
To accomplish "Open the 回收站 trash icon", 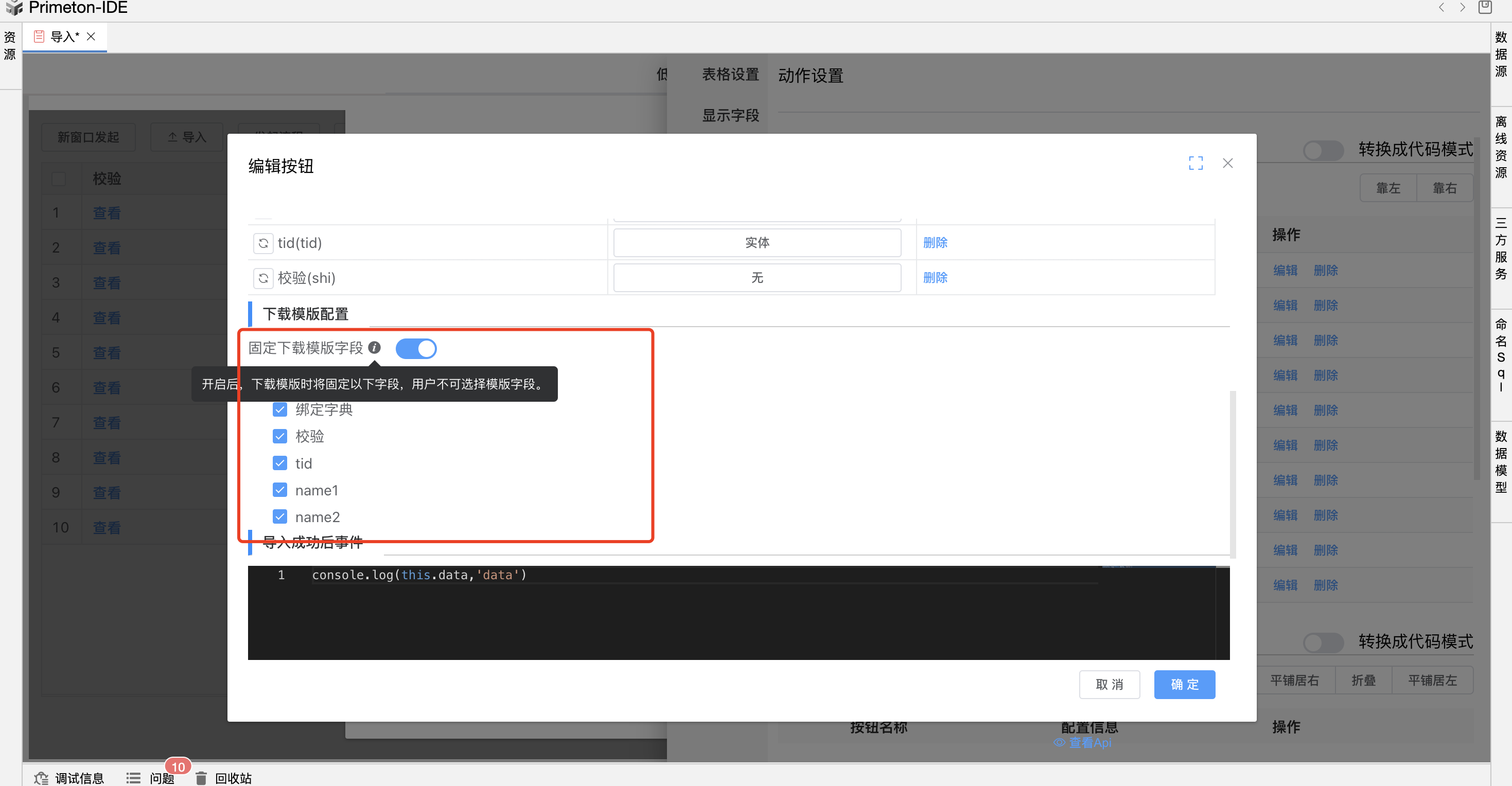I will (x=201, y=778).
